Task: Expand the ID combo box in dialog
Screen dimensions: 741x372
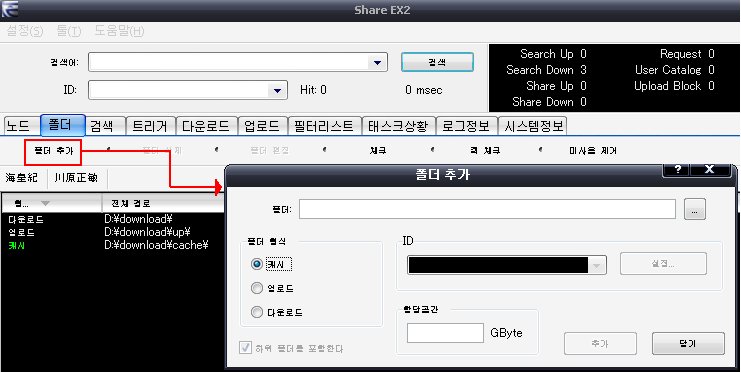Action: (x=597, y=265)
